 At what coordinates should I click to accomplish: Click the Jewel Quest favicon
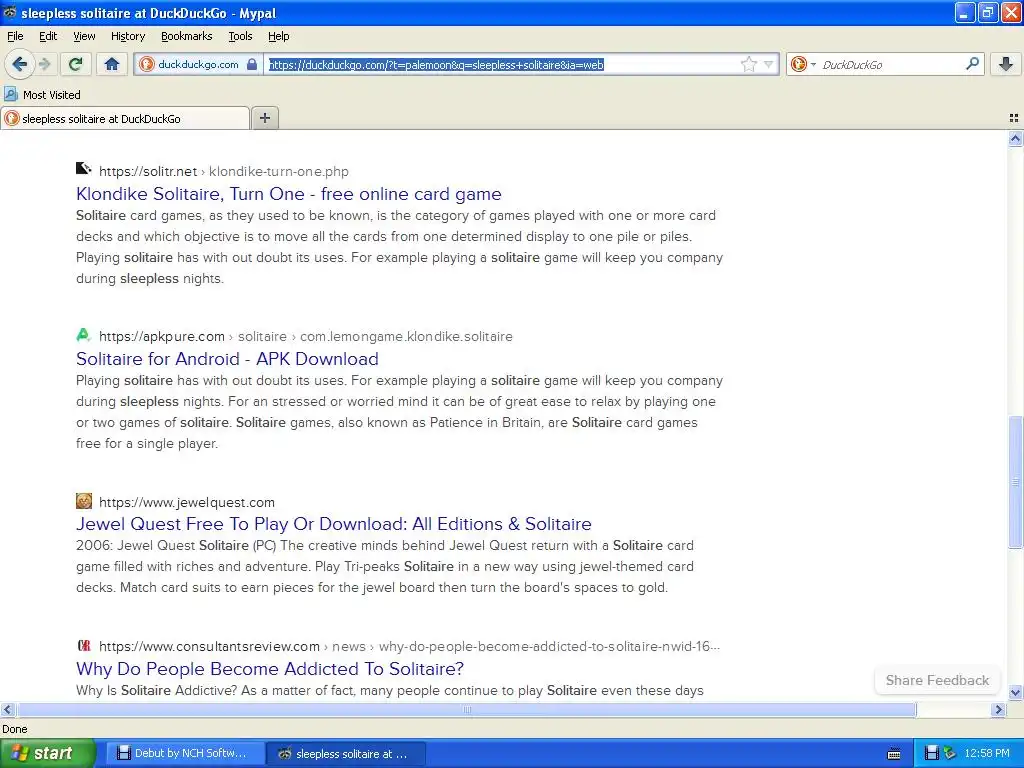pos(84,501)
